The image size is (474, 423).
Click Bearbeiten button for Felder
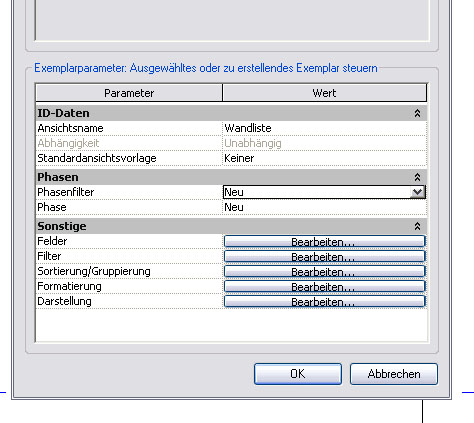click(324, 241)
